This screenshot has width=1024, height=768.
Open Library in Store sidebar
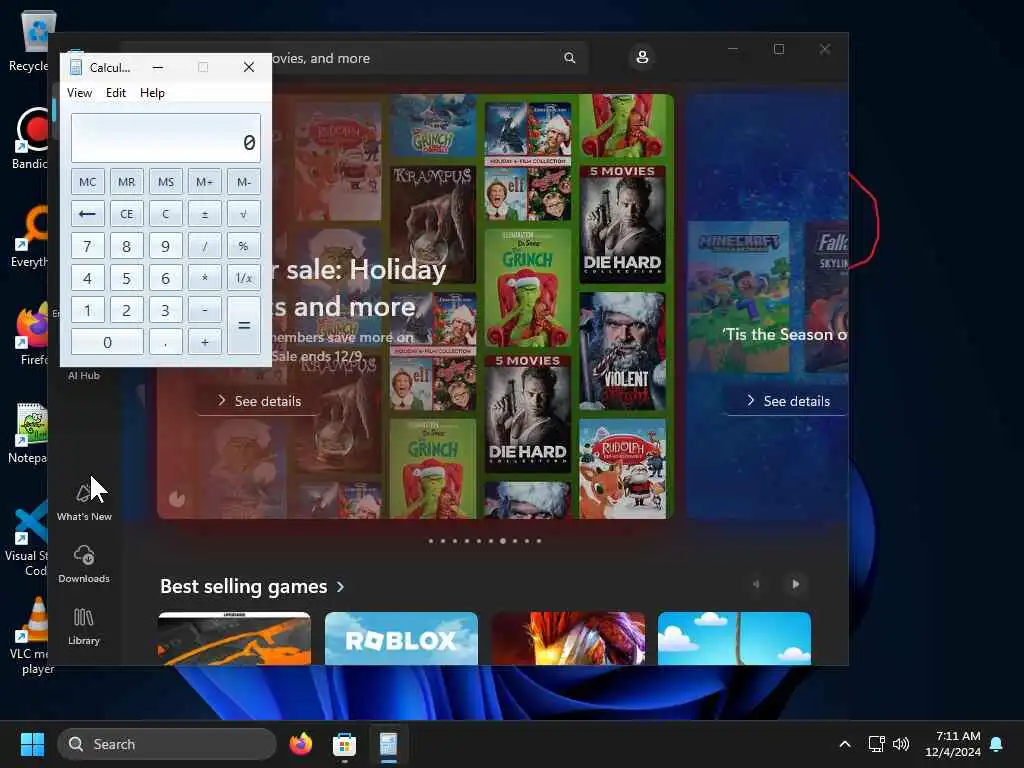pos(84,626)
